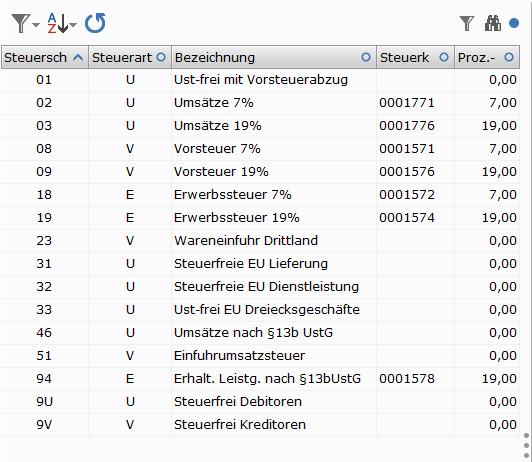The image size is (532, 462).
Task: Expand the sort options dropdown arrow
Action: point(73,24)
